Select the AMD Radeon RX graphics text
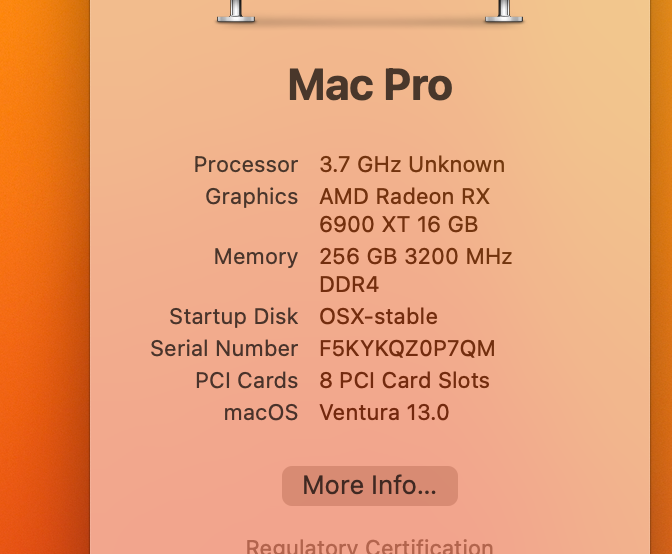The width and height of the screenshot is (672, 554). click(x=404, y=197)
